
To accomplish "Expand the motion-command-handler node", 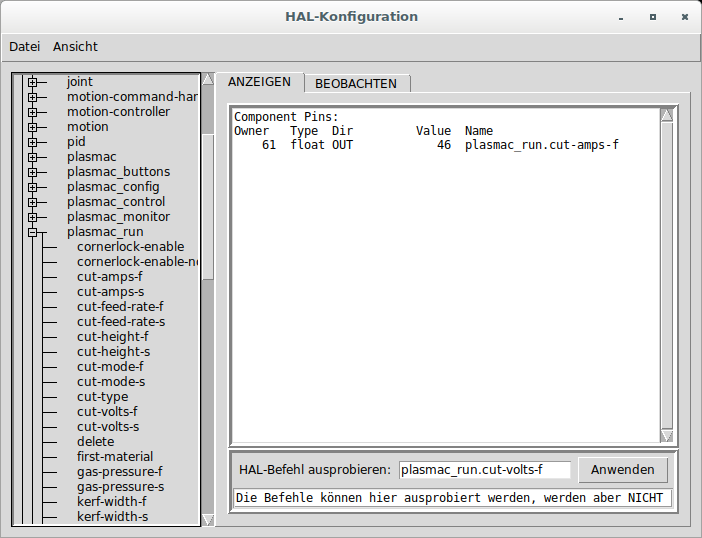I will [32, 97].
